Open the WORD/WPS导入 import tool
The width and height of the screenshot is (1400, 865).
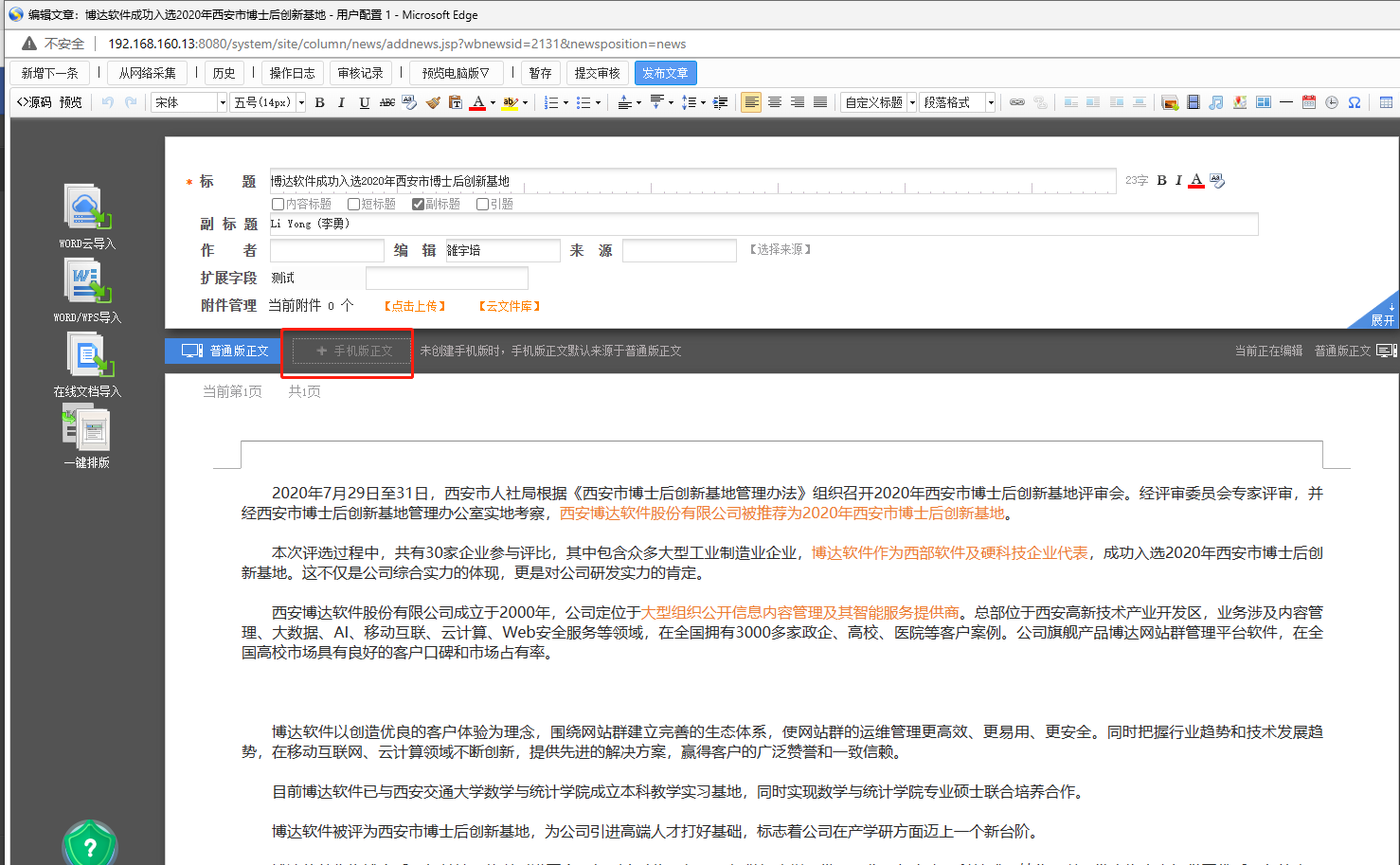click(87, 290)
